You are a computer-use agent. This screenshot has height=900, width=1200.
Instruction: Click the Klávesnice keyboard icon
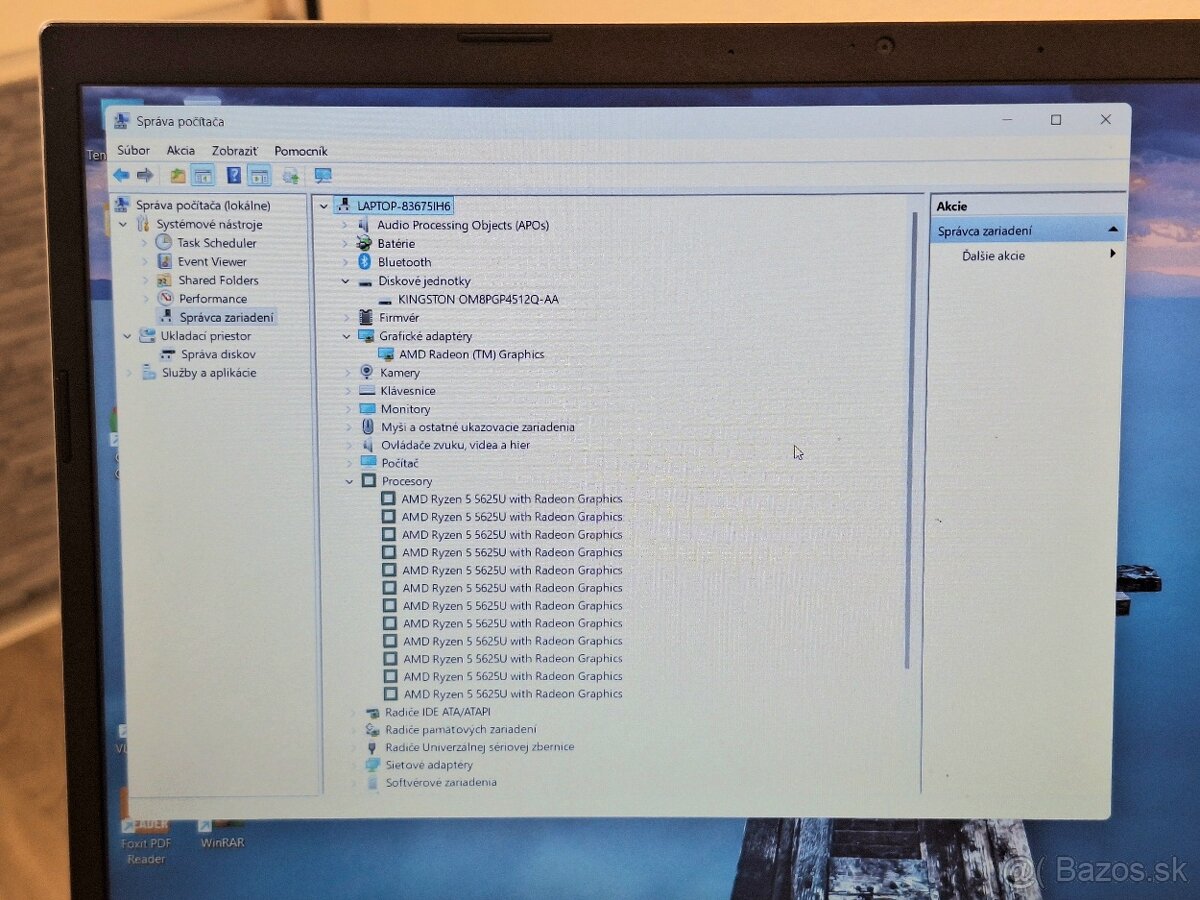click(x=367, y=390)
